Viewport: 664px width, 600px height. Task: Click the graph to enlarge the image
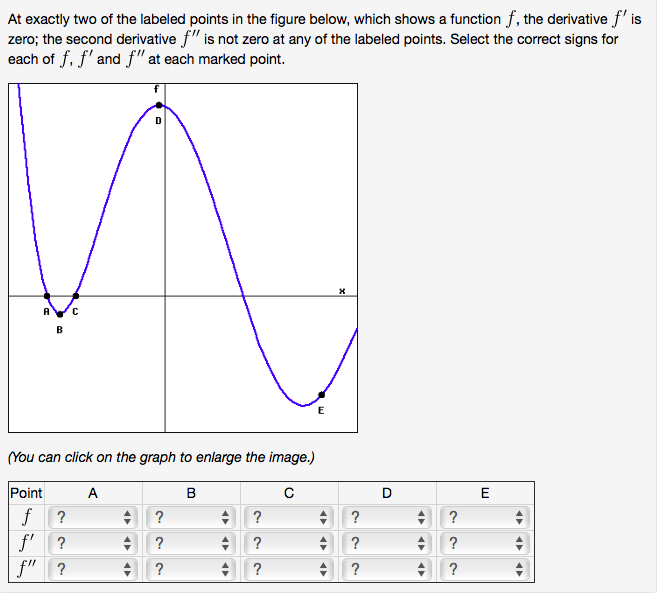pos(184,260)
